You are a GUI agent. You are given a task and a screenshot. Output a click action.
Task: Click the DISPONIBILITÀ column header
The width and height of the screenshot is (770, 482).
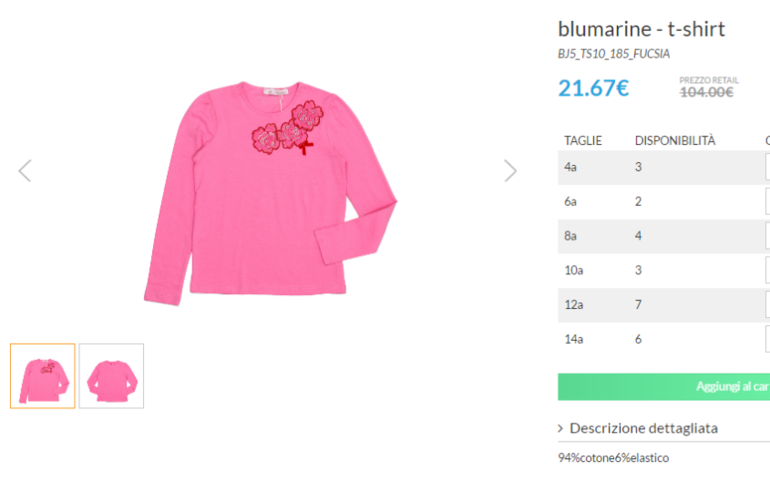[x=675, y=140]
